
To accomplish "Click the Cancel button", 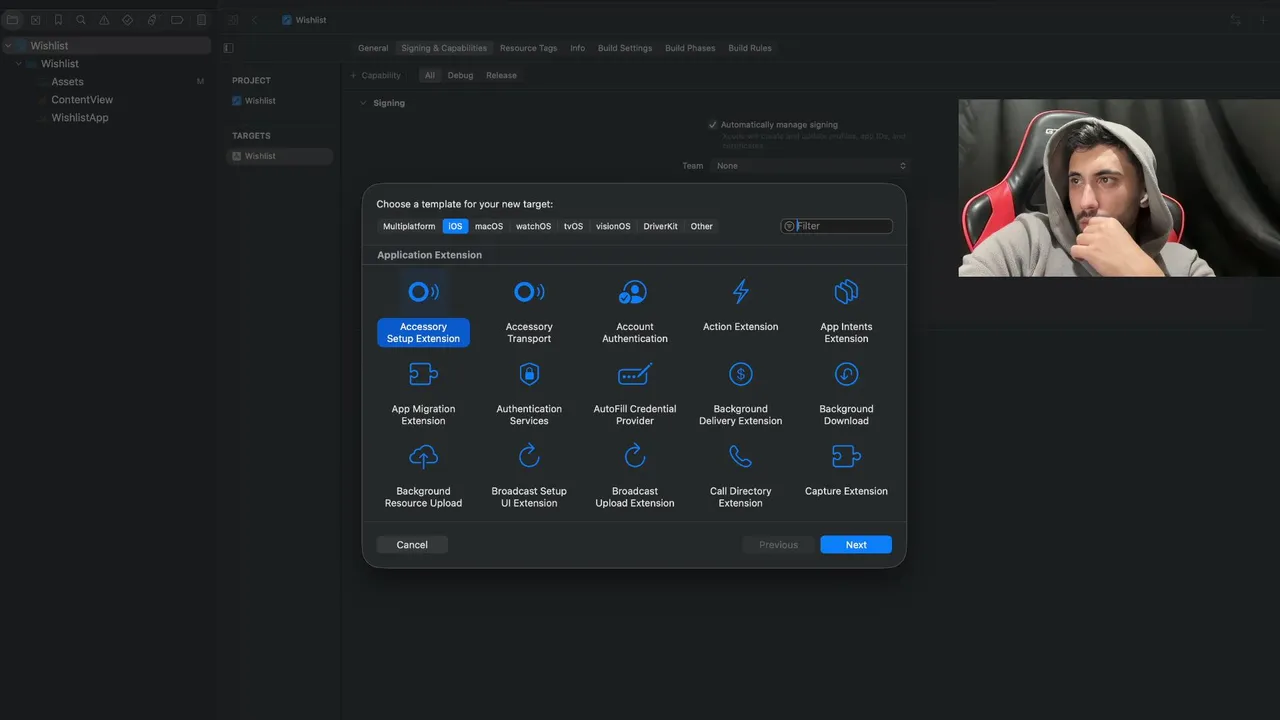I will click(x=412, y=545).
